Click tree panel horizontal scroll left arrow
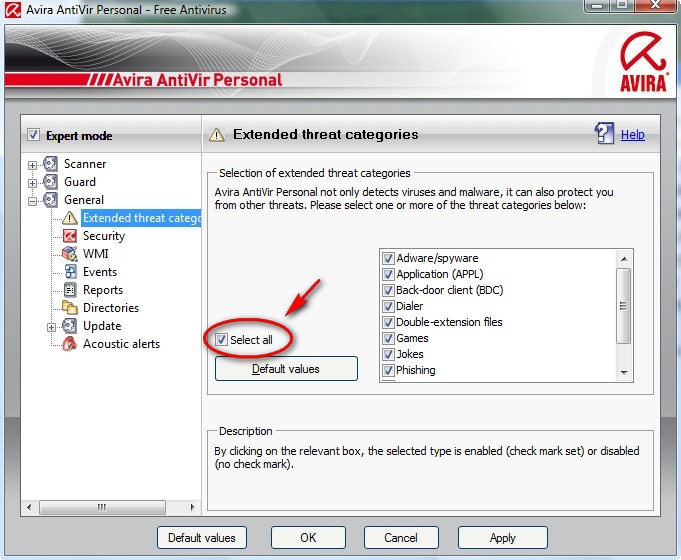681x560 pixels. click(x=29, y=507)
